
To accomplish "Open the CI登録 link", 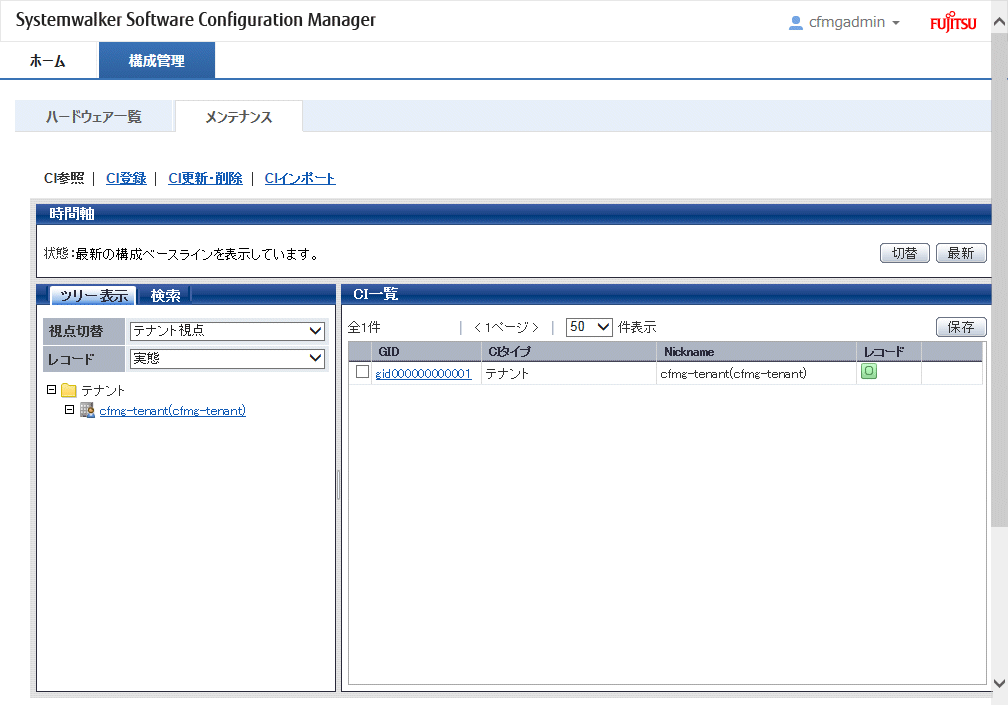I will pyautogui.click(x=126, y=178).
